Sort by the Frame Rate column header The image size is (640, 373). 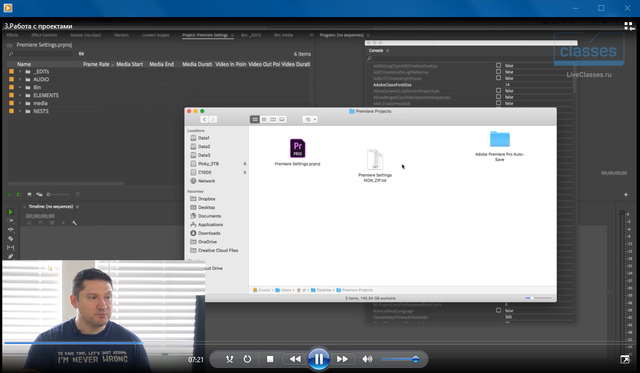tap(96, 64)
